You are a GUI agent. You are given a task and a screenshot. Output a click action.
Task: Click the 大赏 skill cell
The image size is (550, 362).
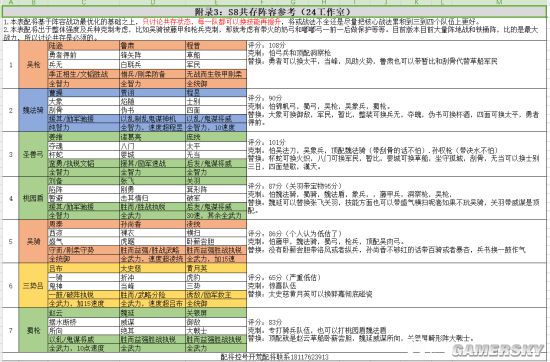click(x=83, y=102)
